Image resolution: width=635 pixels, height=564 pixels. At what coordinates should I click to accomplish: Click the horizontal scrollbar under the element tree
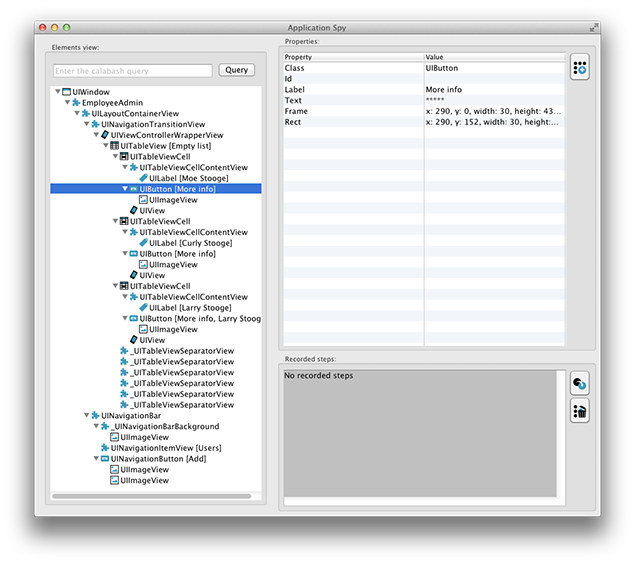click(x=150, y=496)
